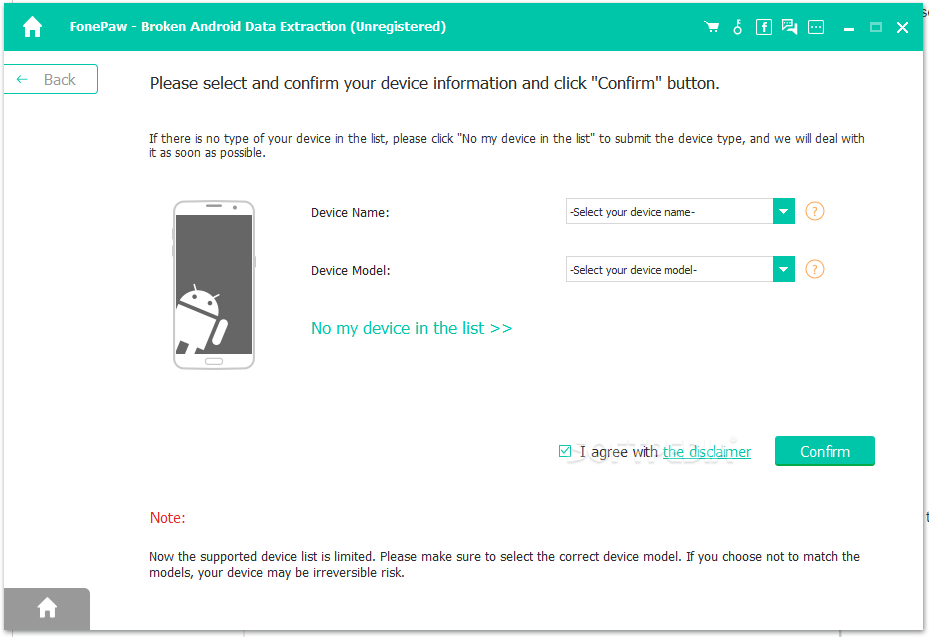Click the register key icon
The height and width of the screenshot is (637, 929).
tap(738, 27)
